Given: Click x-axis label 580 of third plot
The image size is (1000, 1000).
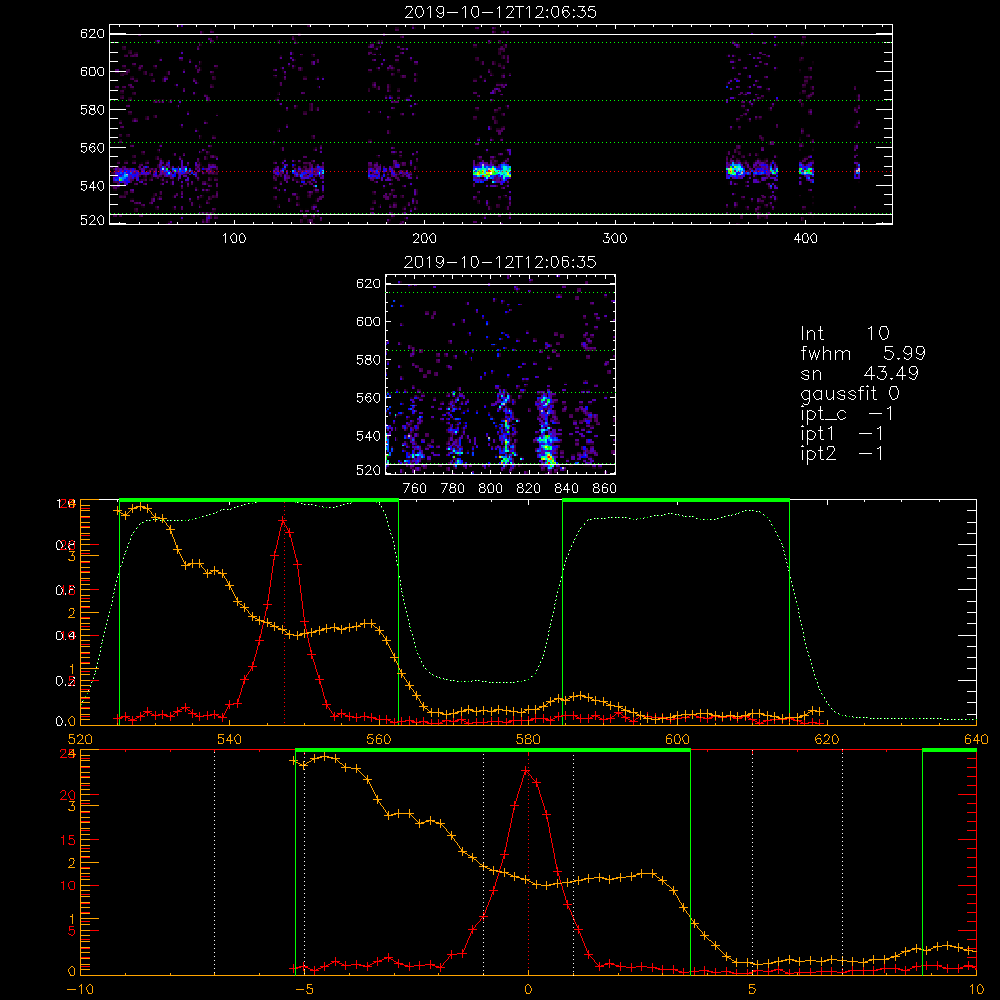Looking at the screenshot, I should click(x=528, y=740).
